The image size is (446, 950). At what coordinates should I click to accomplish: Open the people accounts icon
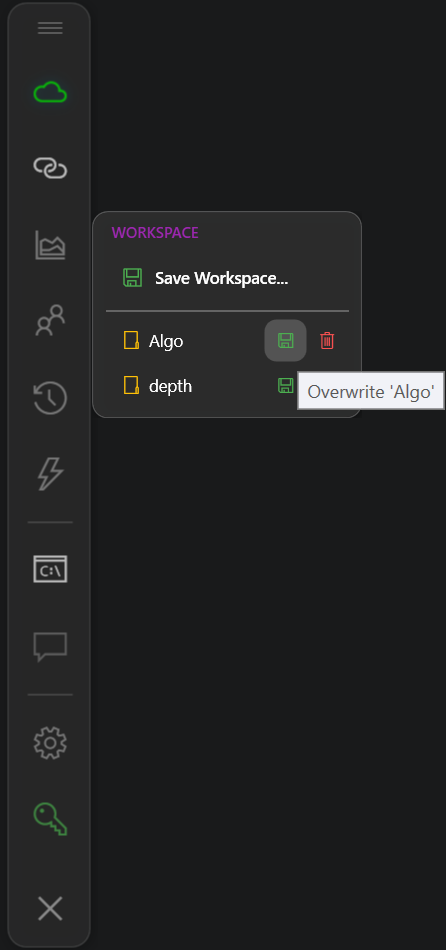pos(50,321)
